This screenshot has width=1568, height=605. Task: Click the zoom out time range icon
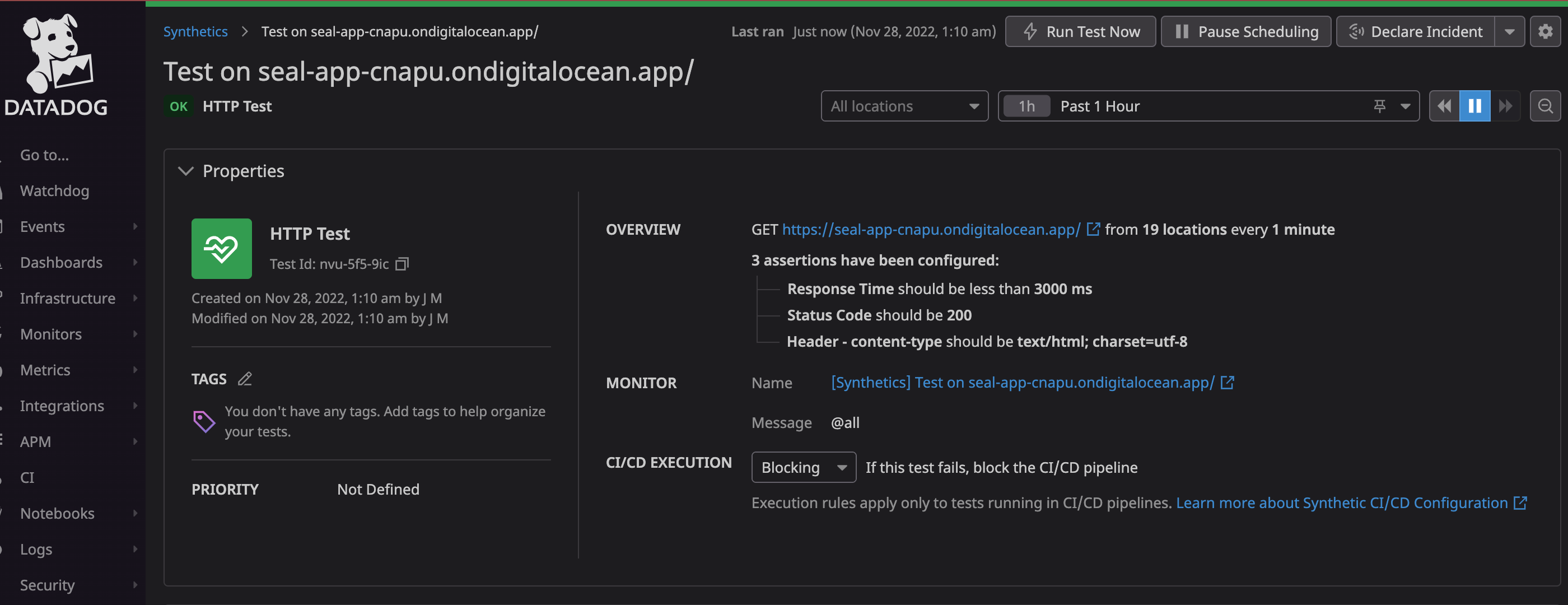(x=1545, y=106)
